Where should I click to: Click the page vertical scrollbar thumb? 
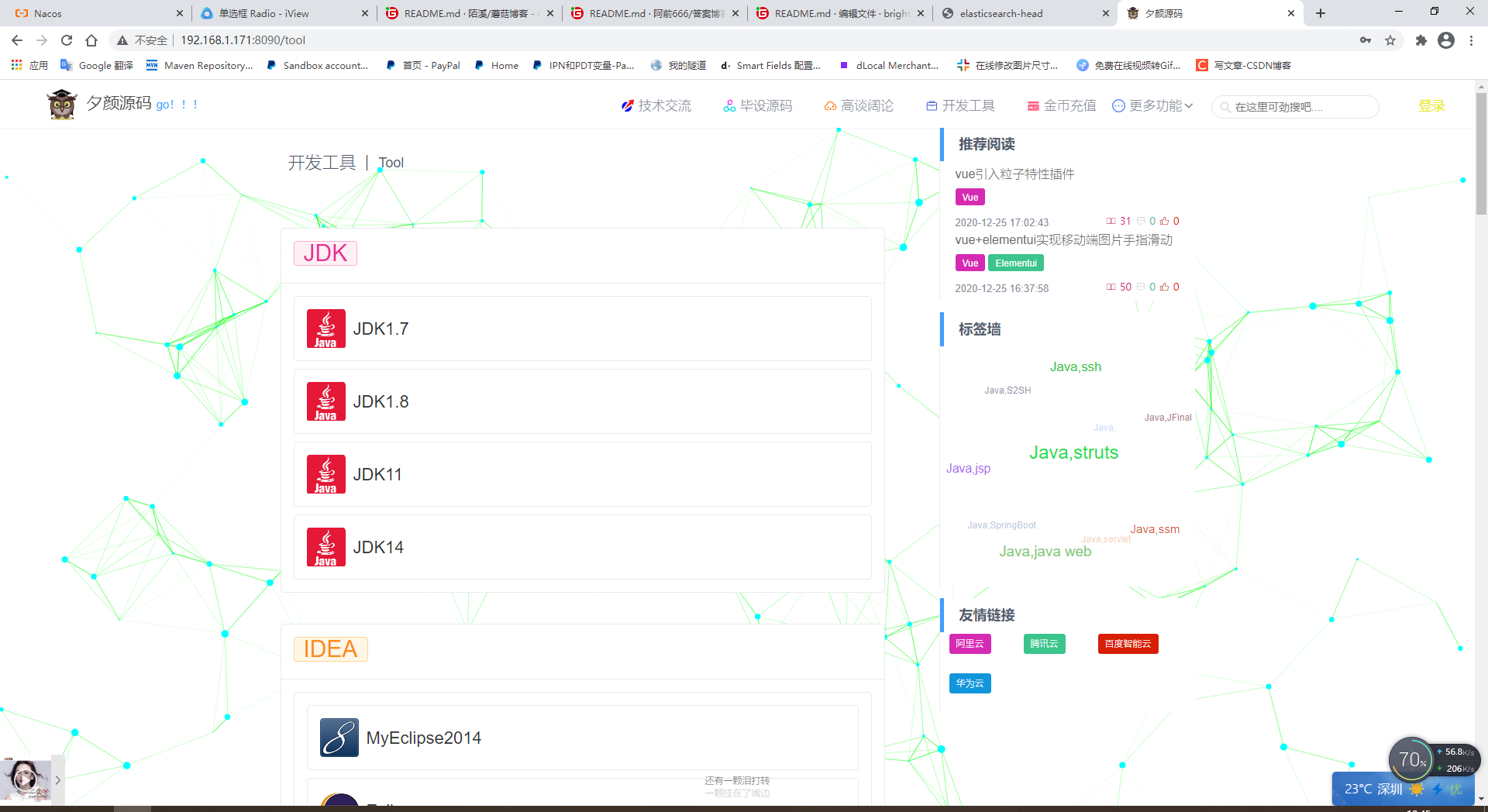pos(1481,153)
